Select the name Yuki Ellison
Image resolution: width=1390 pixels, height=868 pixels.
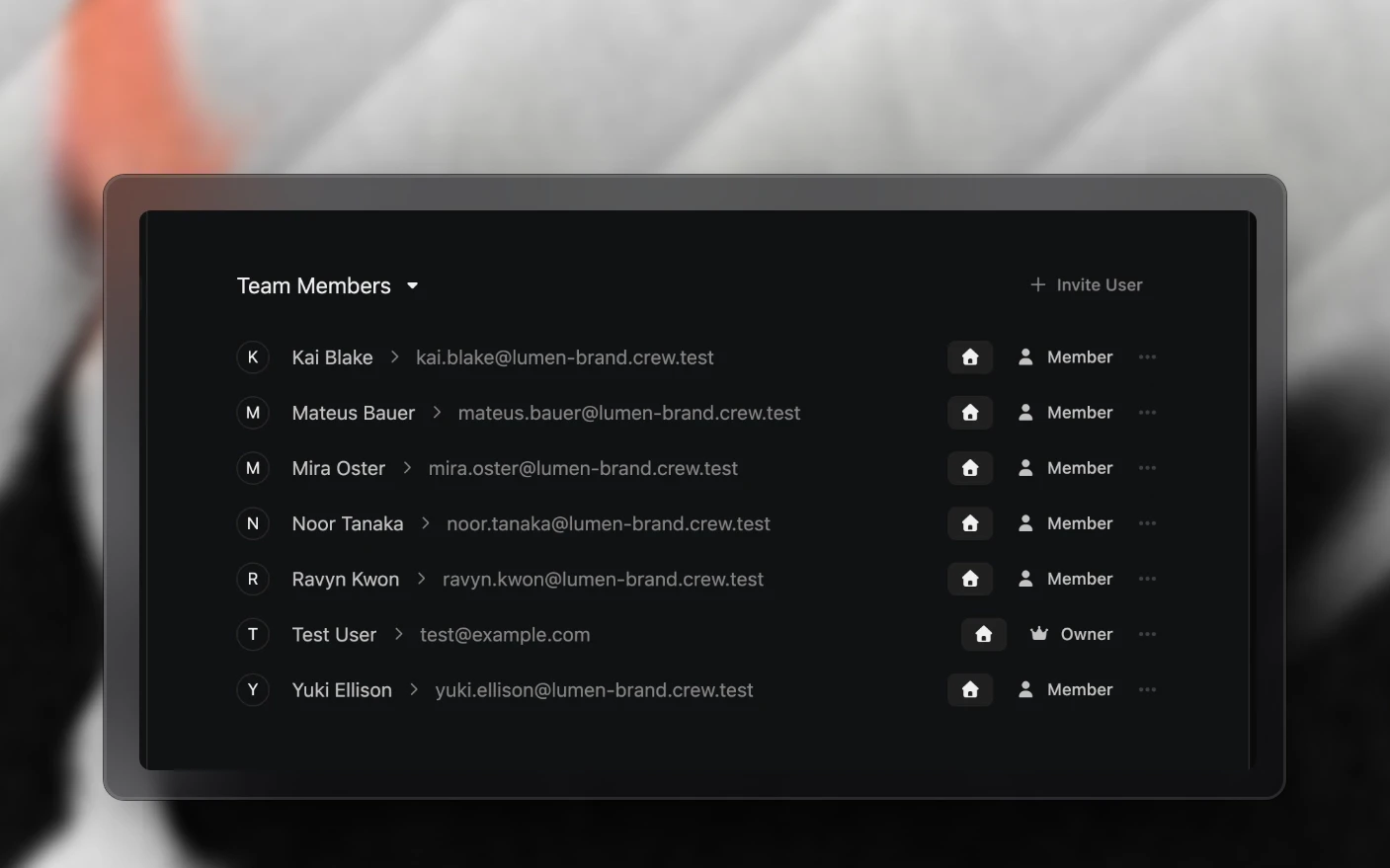pos(342,689)
